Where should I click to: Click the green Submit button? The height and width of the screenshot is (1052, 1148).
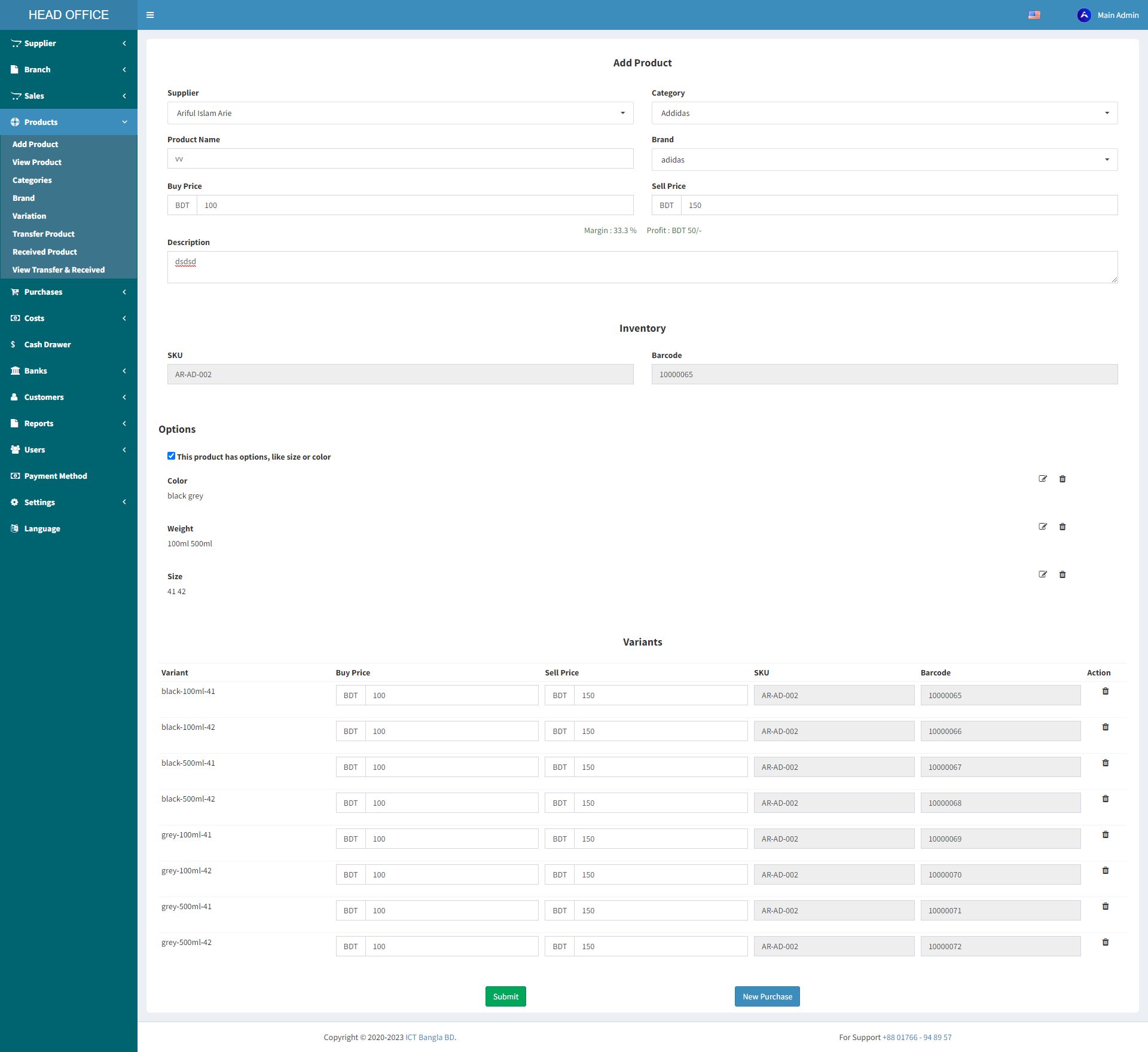[x=505, y=996]
